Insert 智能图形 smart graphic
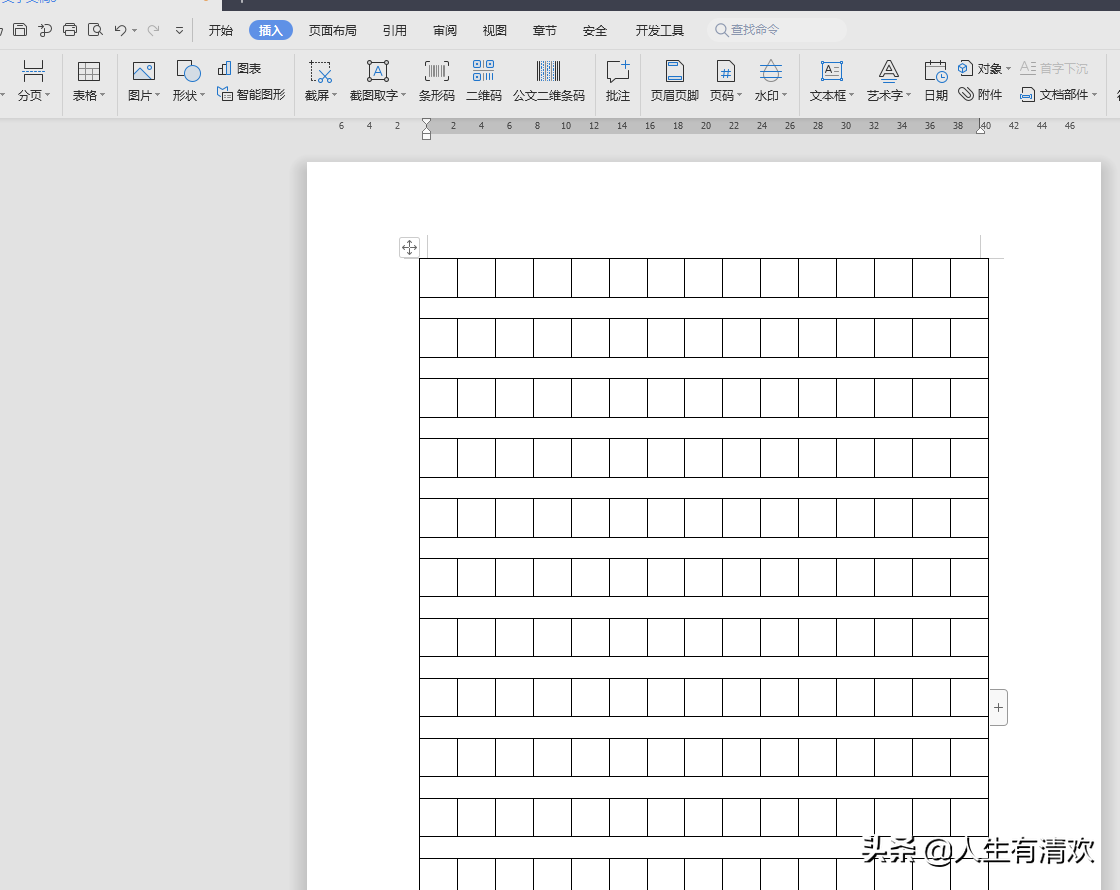Image resolution: width=1120 pixels, height=890 pixels. [x=251, y=94]
